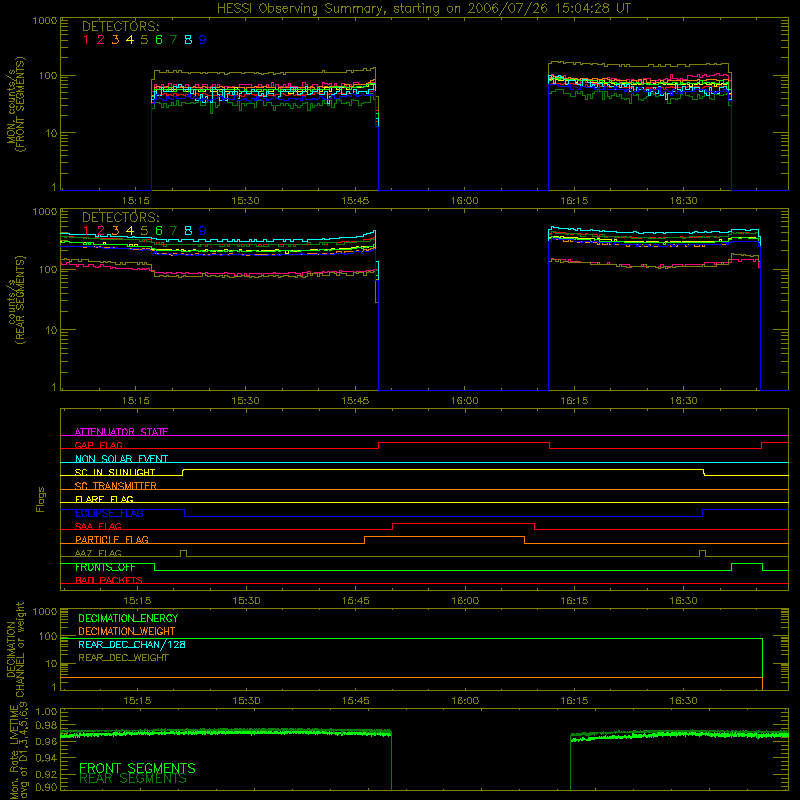
Task: Click the dark green REAR SEGMENTS livetime legend
Action: (133, 779)
